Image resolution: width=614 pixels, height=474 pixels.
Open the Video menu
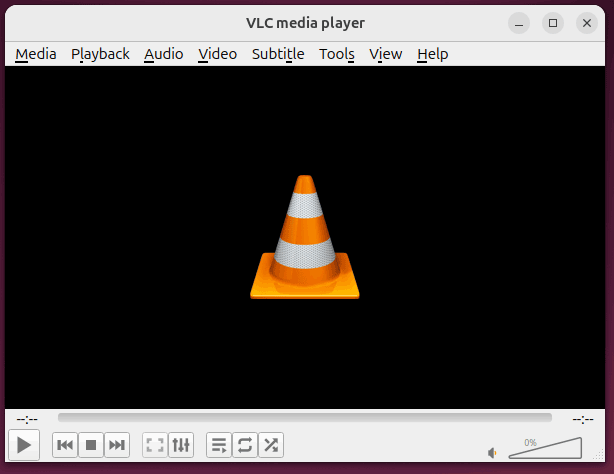pyautogui.click(x=217, y=54)
